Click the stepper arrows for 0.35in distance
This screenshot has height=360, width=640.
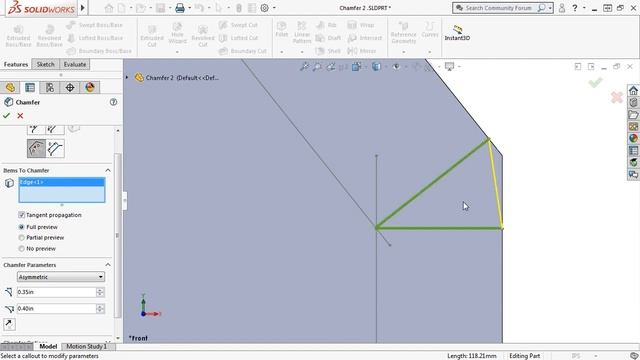point(100,292)
